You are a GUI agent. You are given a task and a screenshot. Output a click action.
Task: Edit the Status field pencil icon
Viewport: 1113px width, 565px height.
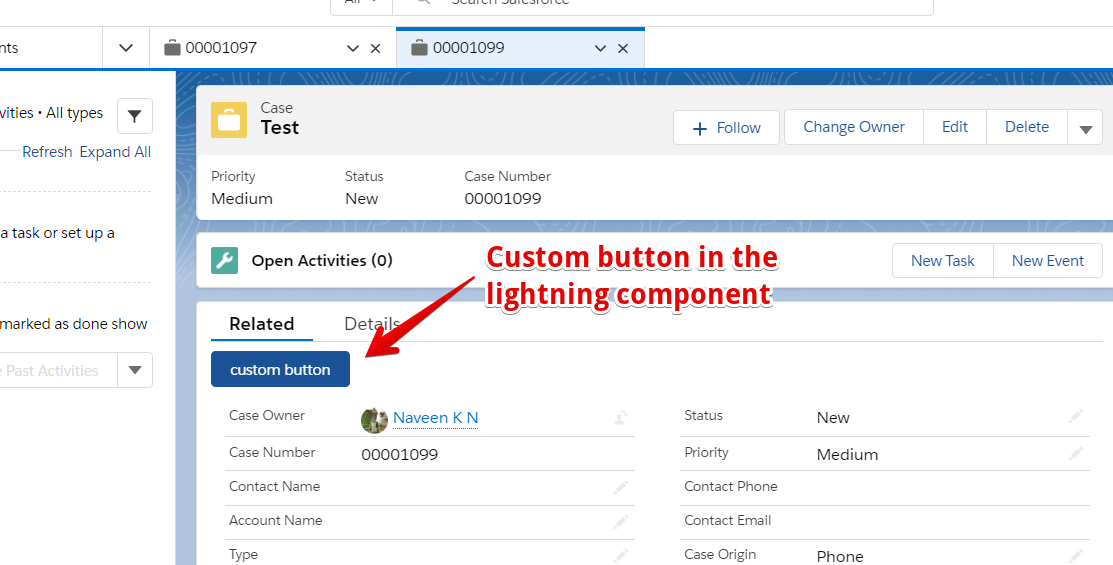click(1075, 417)
